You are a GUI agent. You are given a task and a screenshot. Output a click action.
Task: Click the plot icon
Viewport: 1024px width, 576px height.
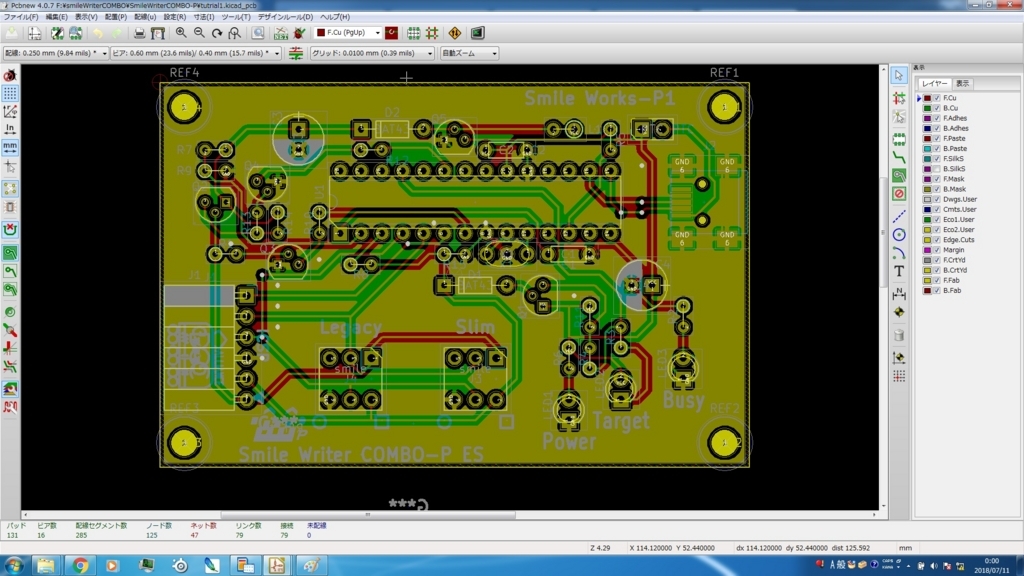click(157, 33)
